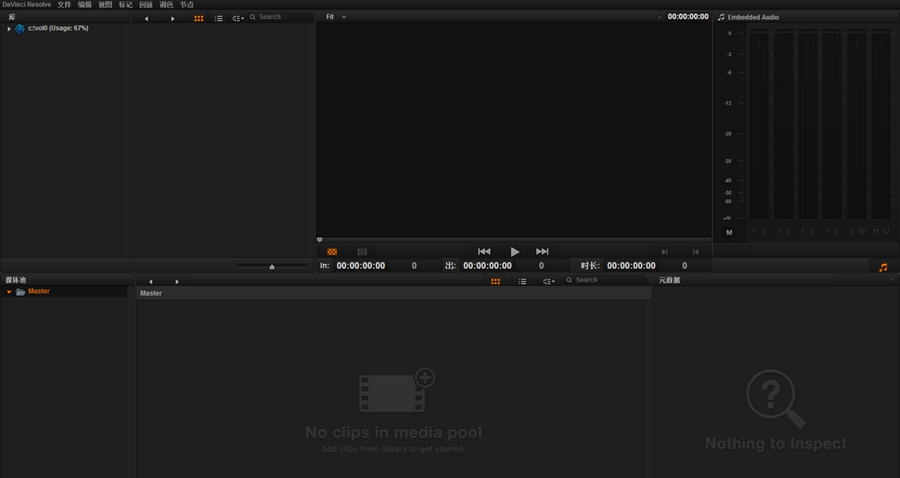Click the media pool Search field

605,281
